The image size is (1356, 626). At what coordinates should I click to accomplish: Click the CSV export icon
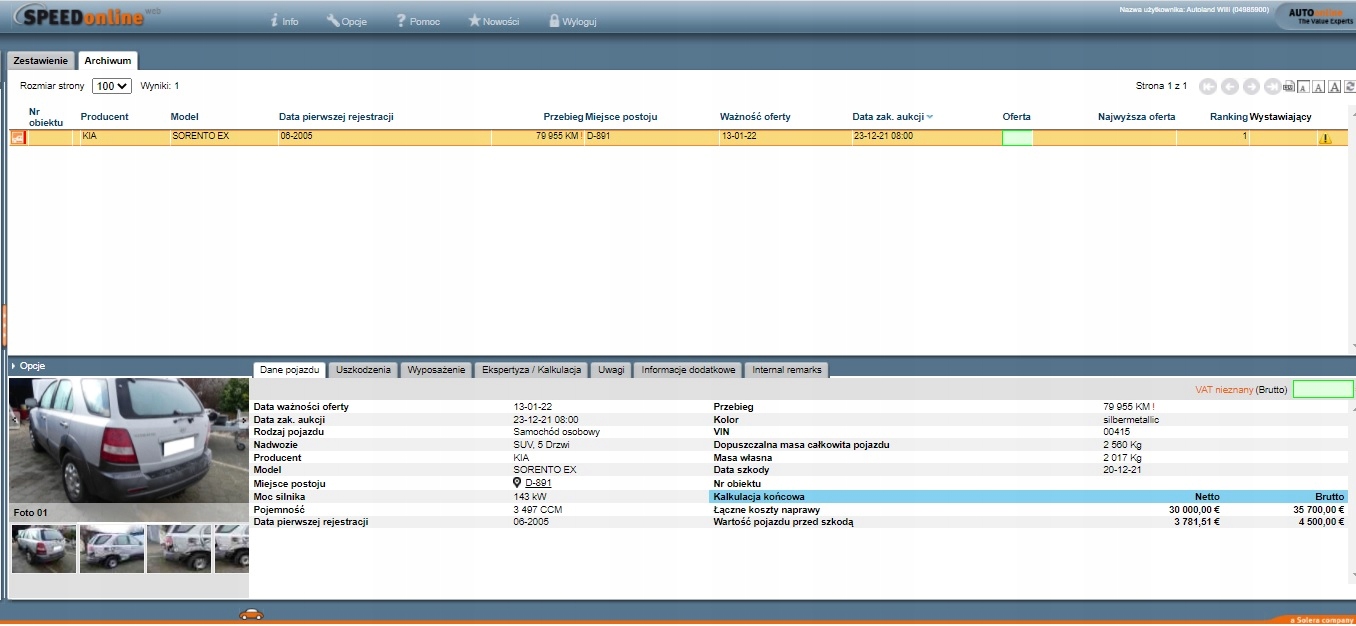coord(1289,87)
